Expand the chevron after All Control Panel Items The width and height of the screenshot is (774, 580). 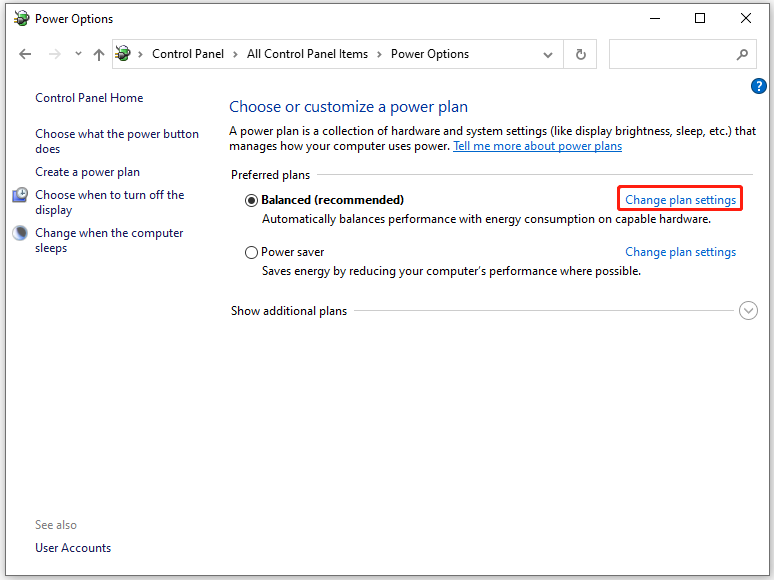click(379, 54)
